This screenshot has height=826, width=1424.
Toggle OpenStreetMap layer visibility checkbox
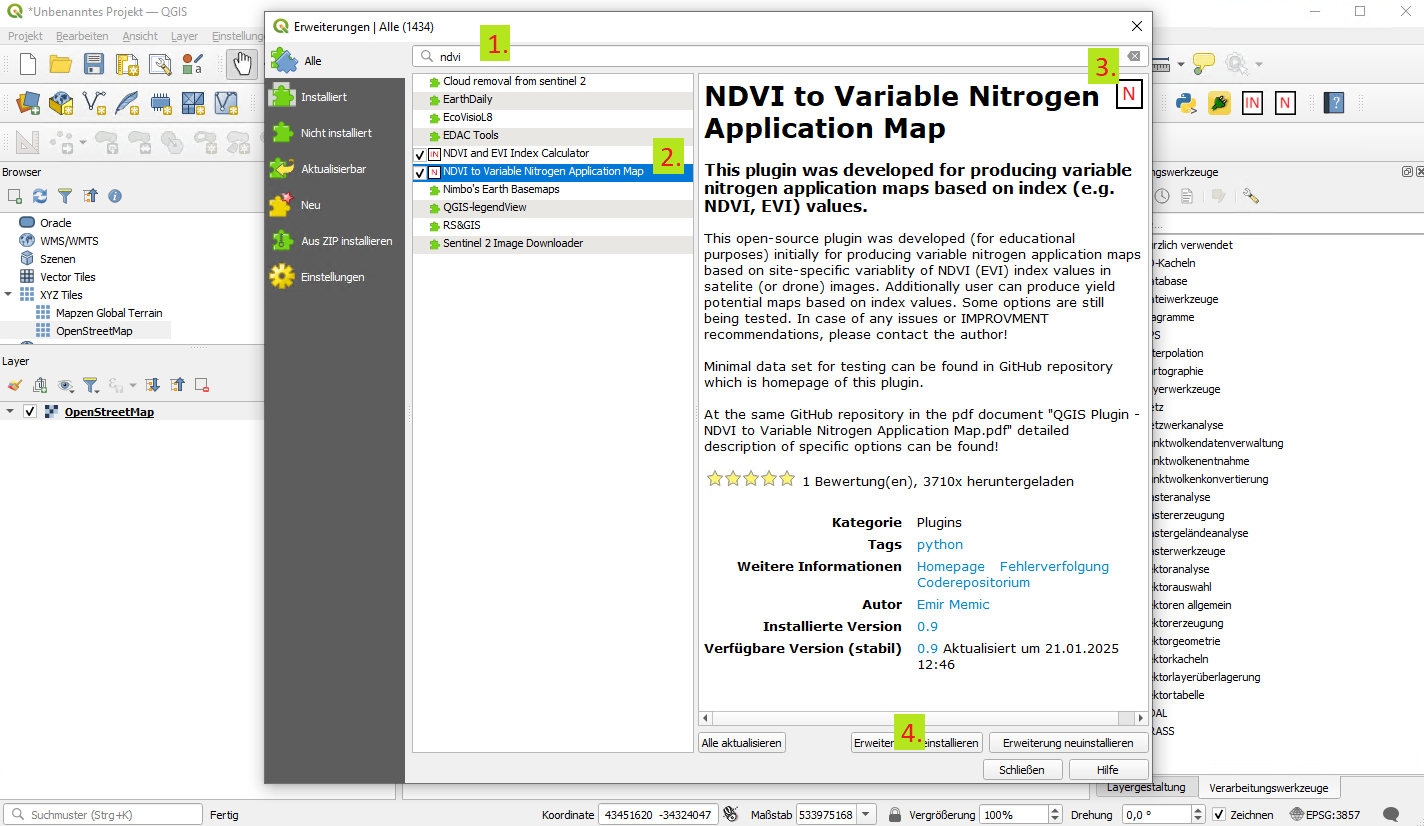click(30, 412)
